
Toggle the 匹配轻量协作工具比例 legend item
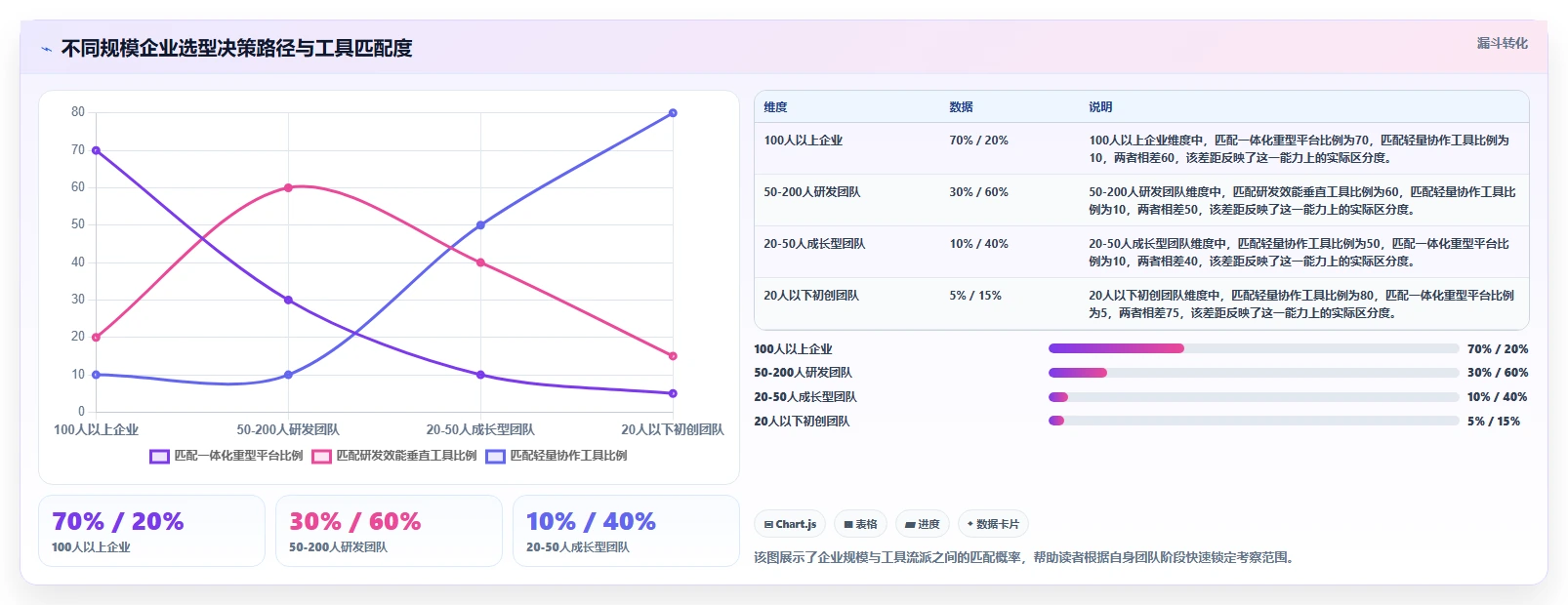click(x=557, y=456)
